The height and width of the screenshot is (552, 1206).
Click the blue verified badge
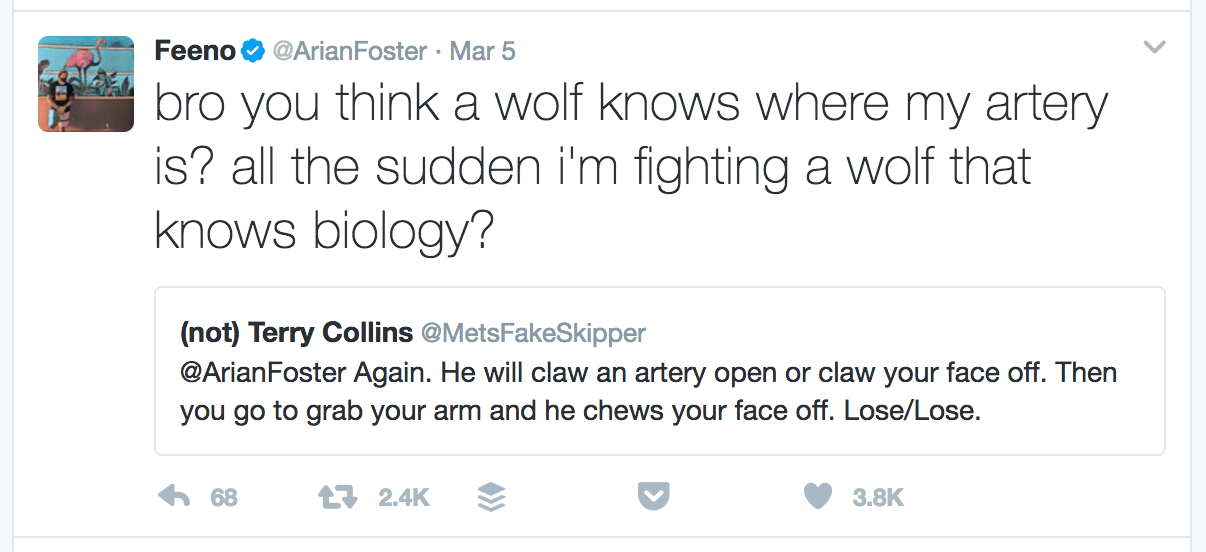(252, 50)
